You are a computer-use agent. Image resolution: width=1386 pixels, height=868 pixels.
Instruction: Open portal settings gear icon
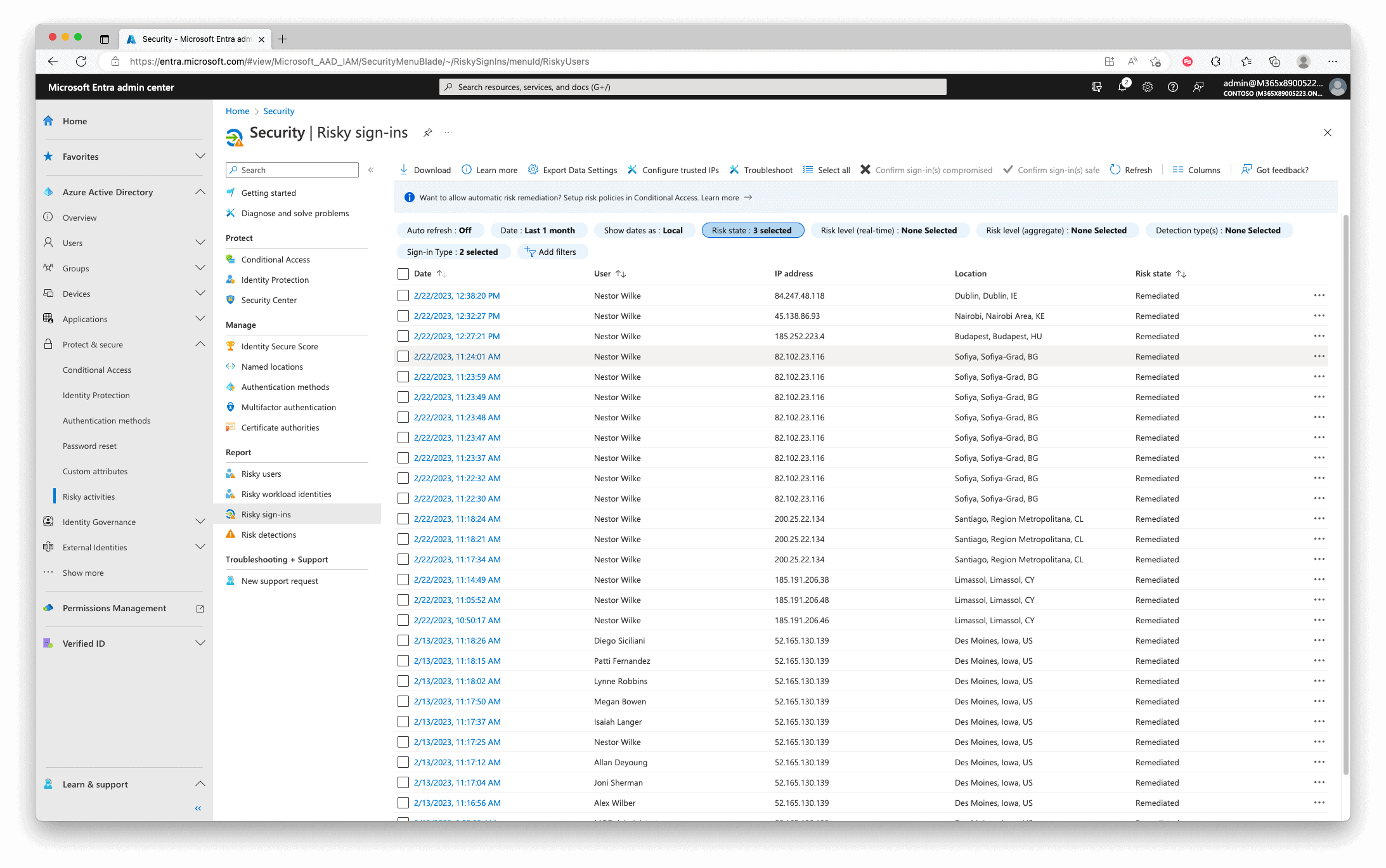(x=1148, y=87)
